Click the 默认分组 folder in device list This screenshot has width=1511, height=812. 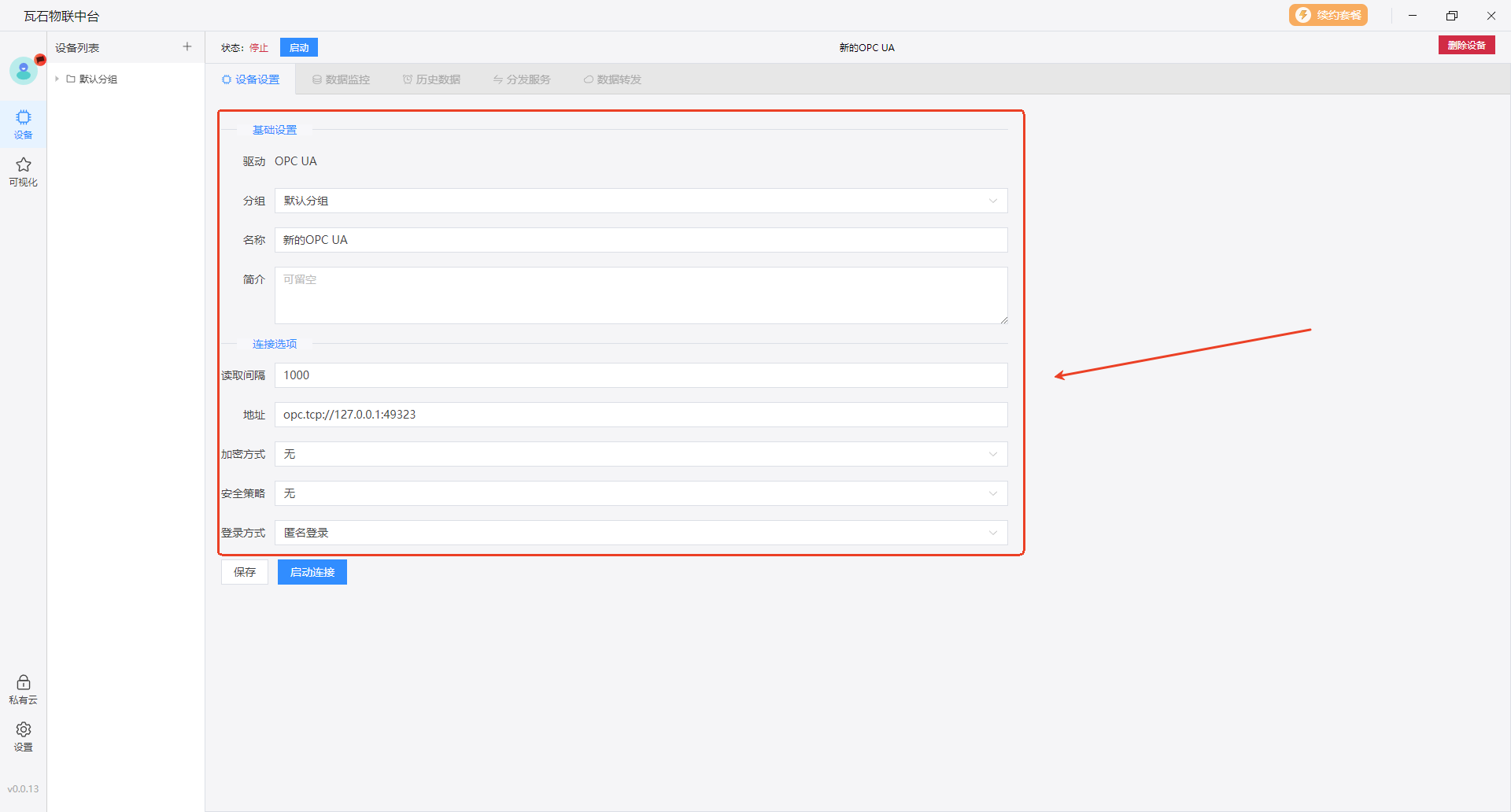98,79
